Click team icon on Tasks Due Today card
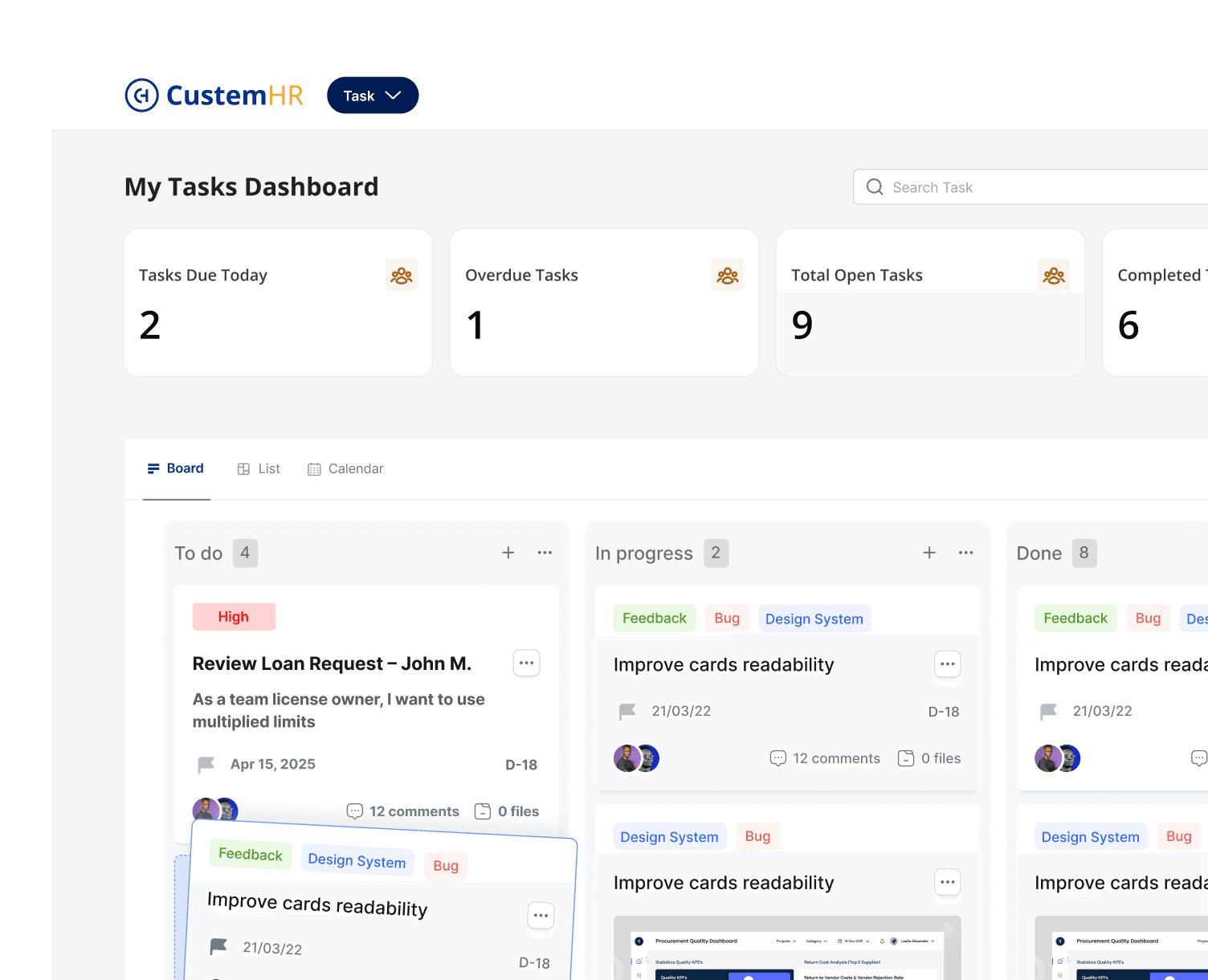The width and height of the screenshot is (1208, 980). coord(401,276)
